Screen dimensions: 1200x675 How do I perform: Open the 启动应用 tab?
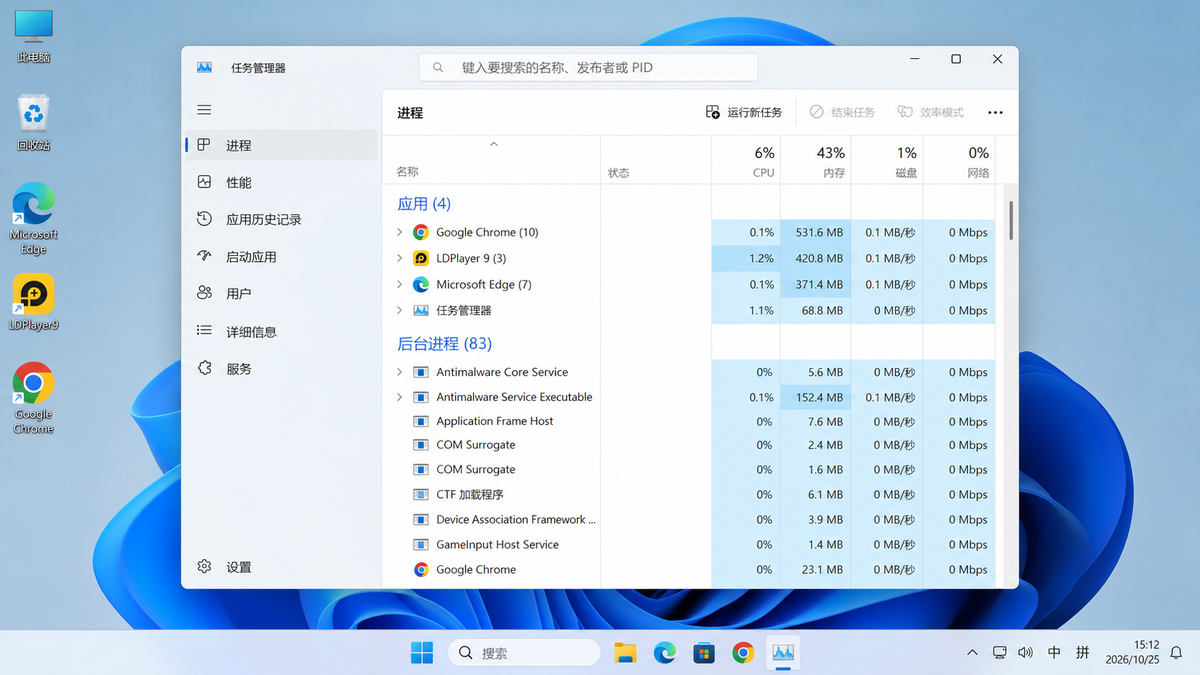(281, 256)
